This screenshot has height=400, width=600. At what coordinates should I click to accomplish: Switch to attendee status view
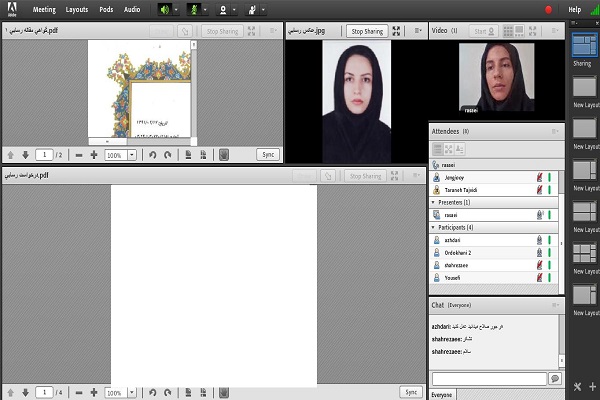pos(460,149)
